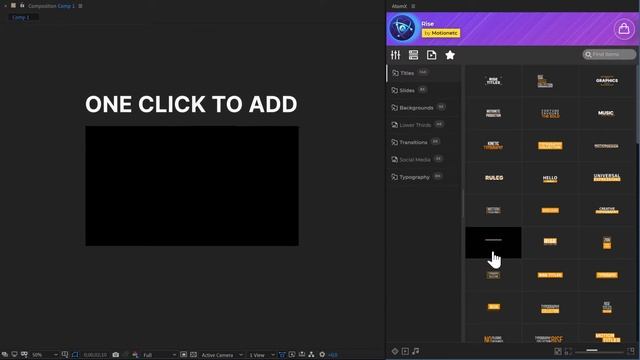Toggle the mask and shape path visibility
640x360 pixels.
(75, 355)
